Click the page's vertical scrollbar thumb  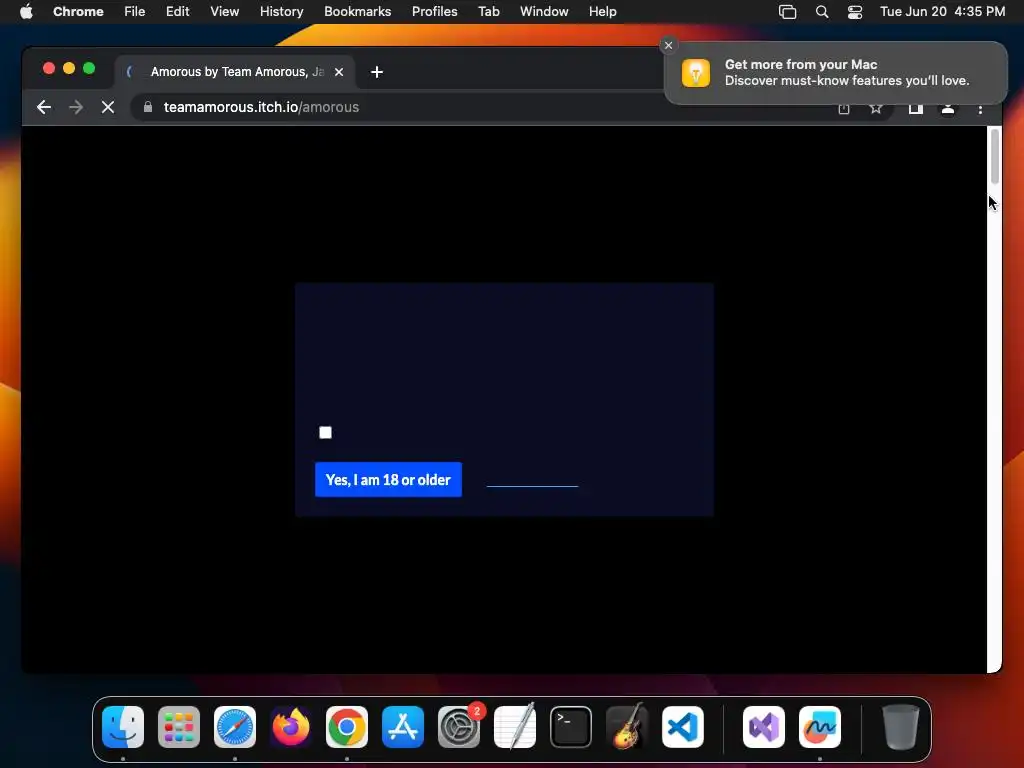point(995,157)
